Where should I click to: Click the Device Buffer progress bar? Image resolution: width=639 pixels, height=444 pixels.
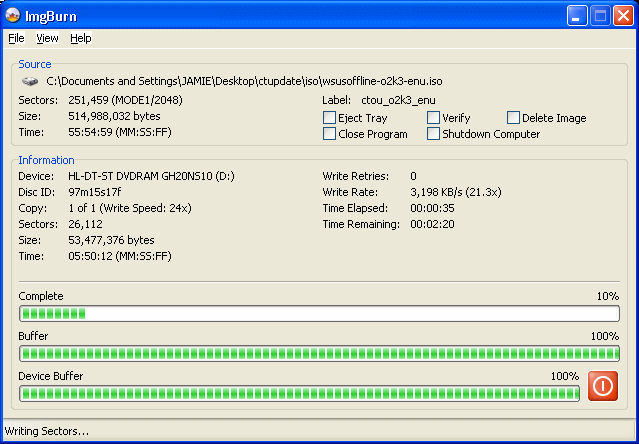pyautogui.click(x=300, y=393)
